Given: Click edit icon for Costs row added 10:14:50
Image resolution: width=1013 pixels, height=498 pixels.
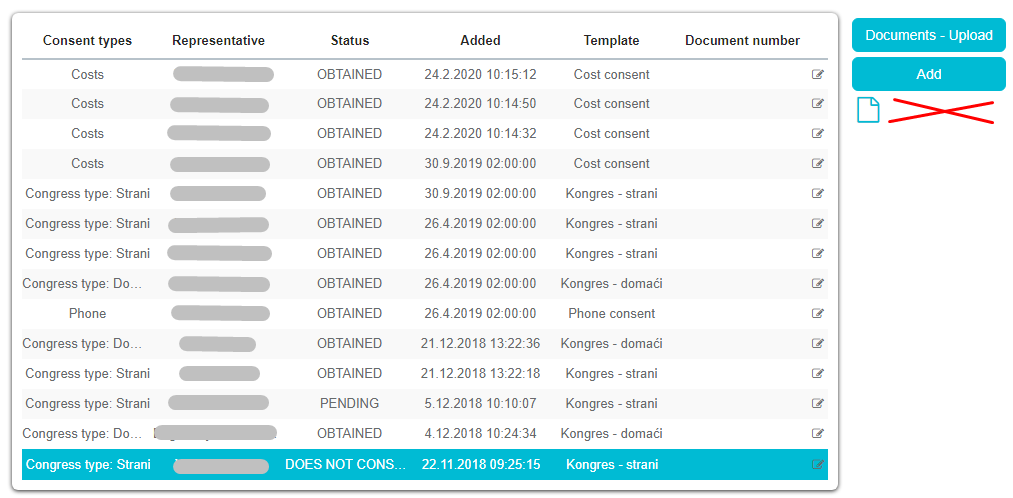Looking at the screenshot, I should (818, 104).
